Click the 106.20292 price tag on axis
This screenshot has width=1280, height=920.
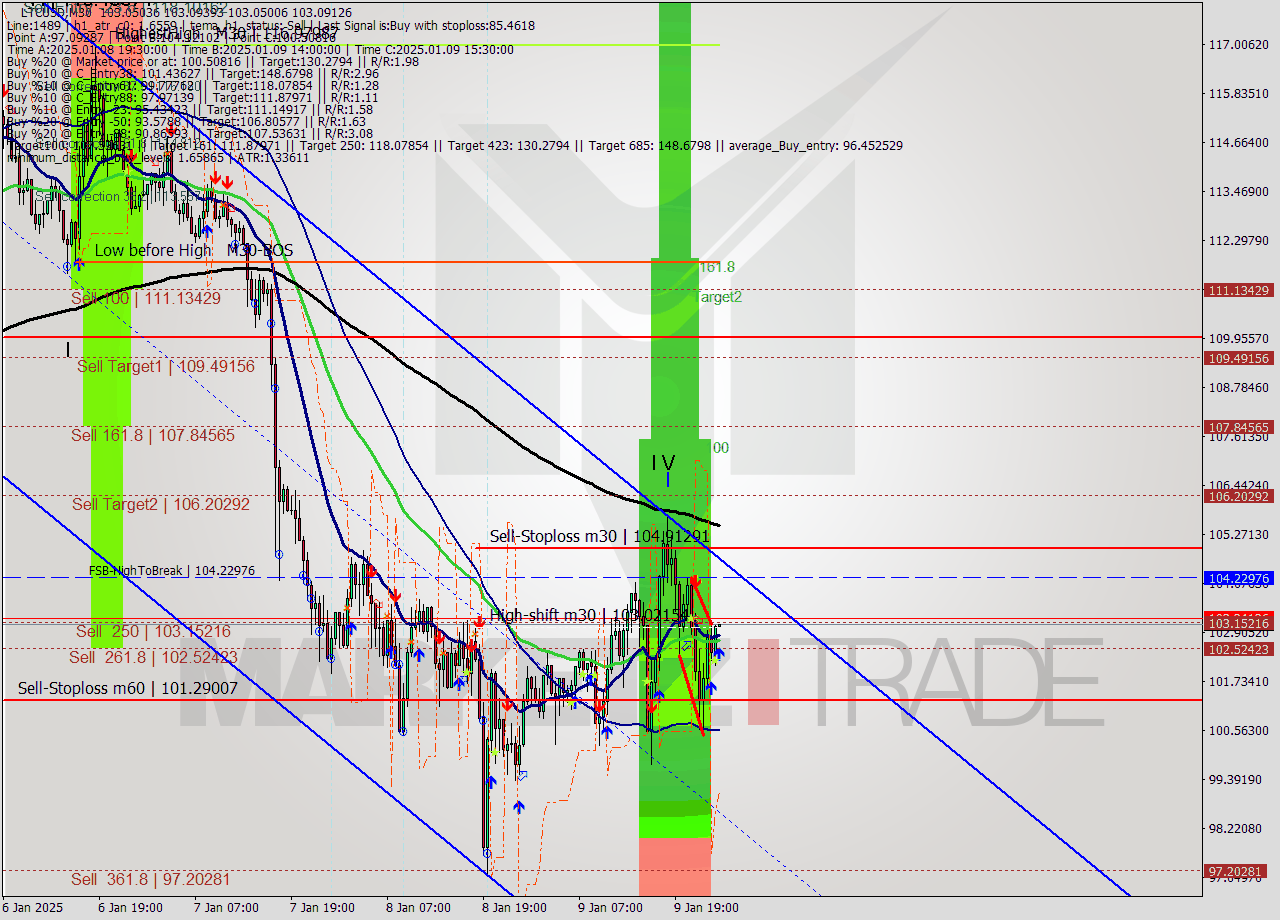point(1239,496)
